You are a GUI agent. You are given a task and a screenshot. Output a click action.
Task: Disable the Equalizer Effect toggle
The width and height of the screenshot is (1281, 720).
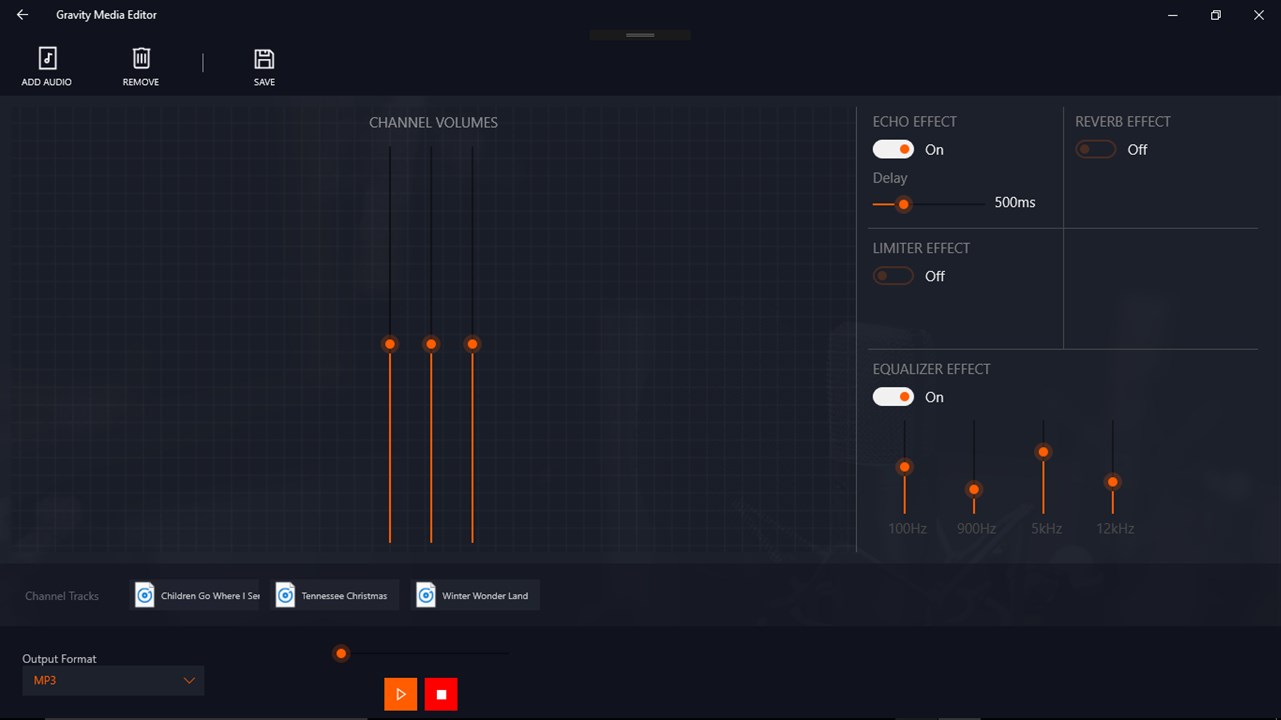[x=893, y=397]
